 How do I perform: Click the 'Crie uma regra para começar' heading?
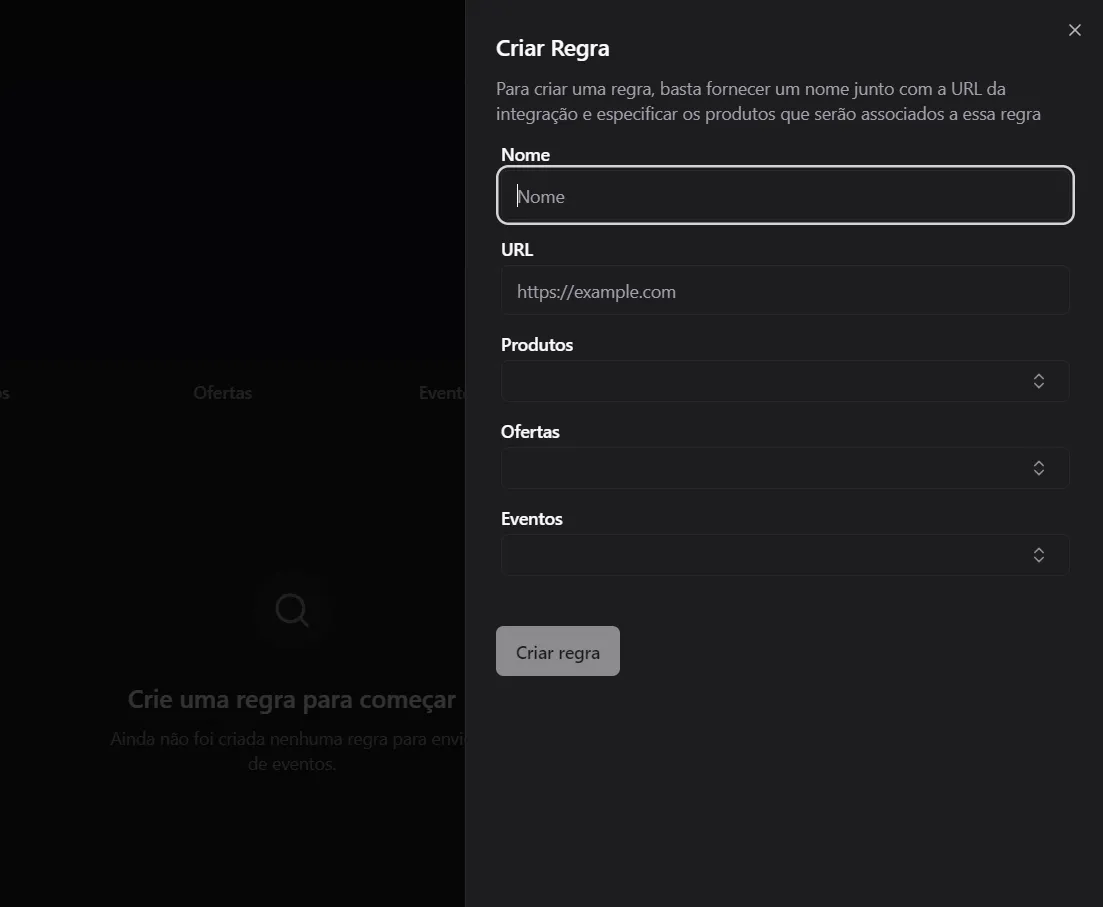pos(292,699)
